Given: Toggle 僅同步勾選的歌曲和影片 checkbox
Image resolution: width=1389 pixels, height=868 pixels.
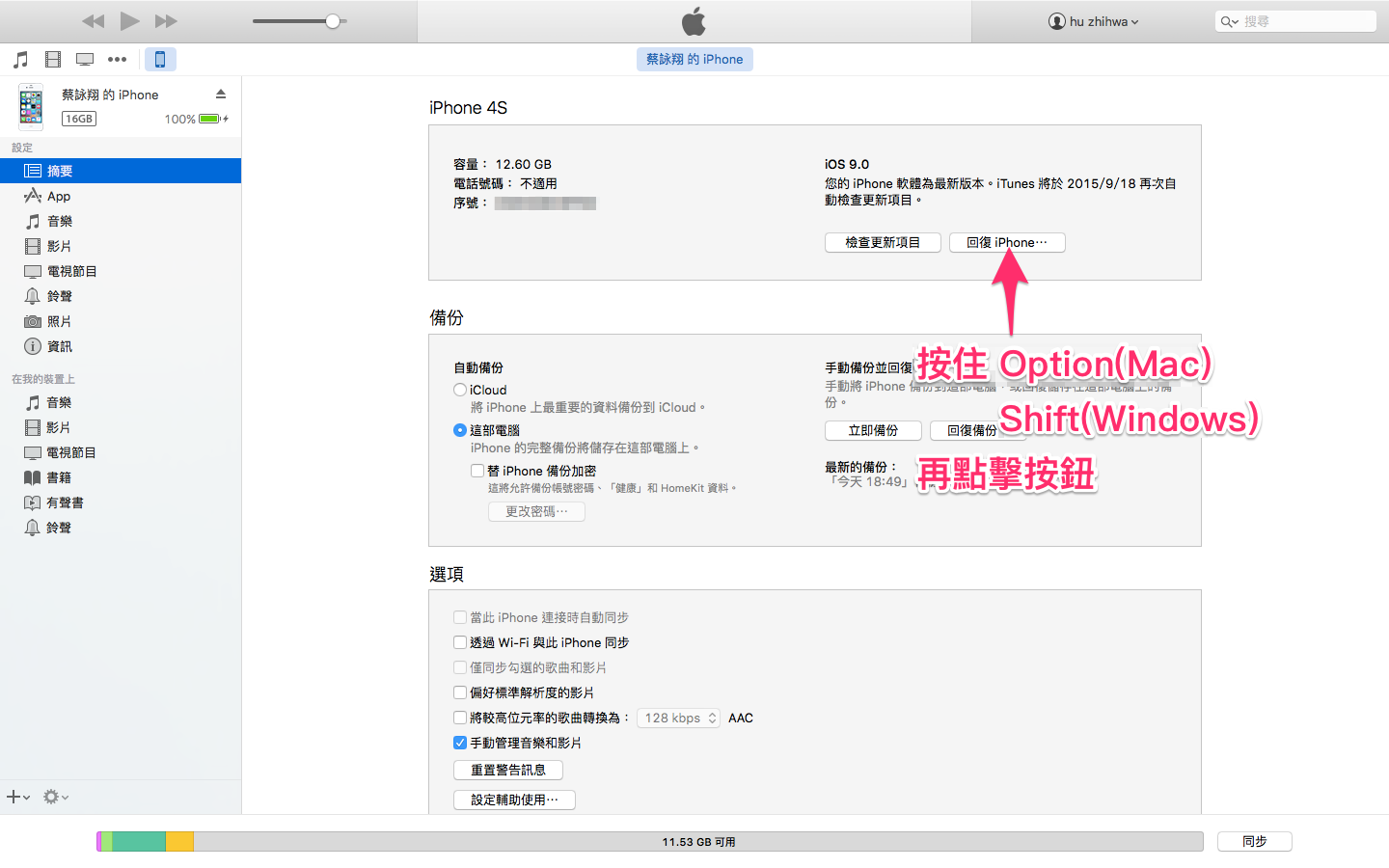Looking at the screenshot, I should click(460, 667).
